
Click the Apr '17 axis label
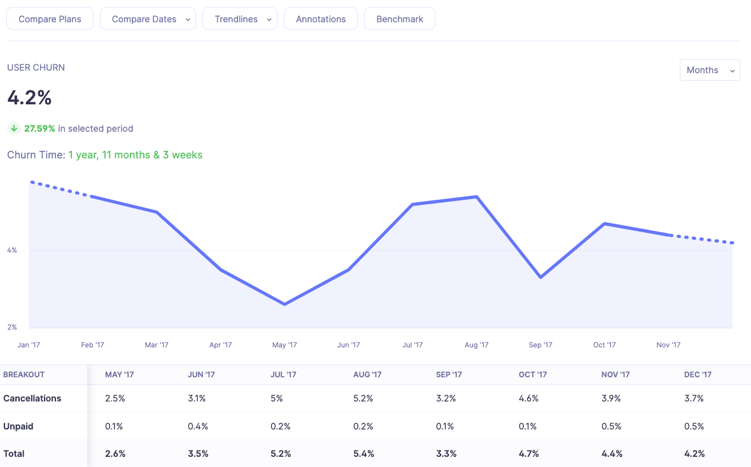coord(220,345)
